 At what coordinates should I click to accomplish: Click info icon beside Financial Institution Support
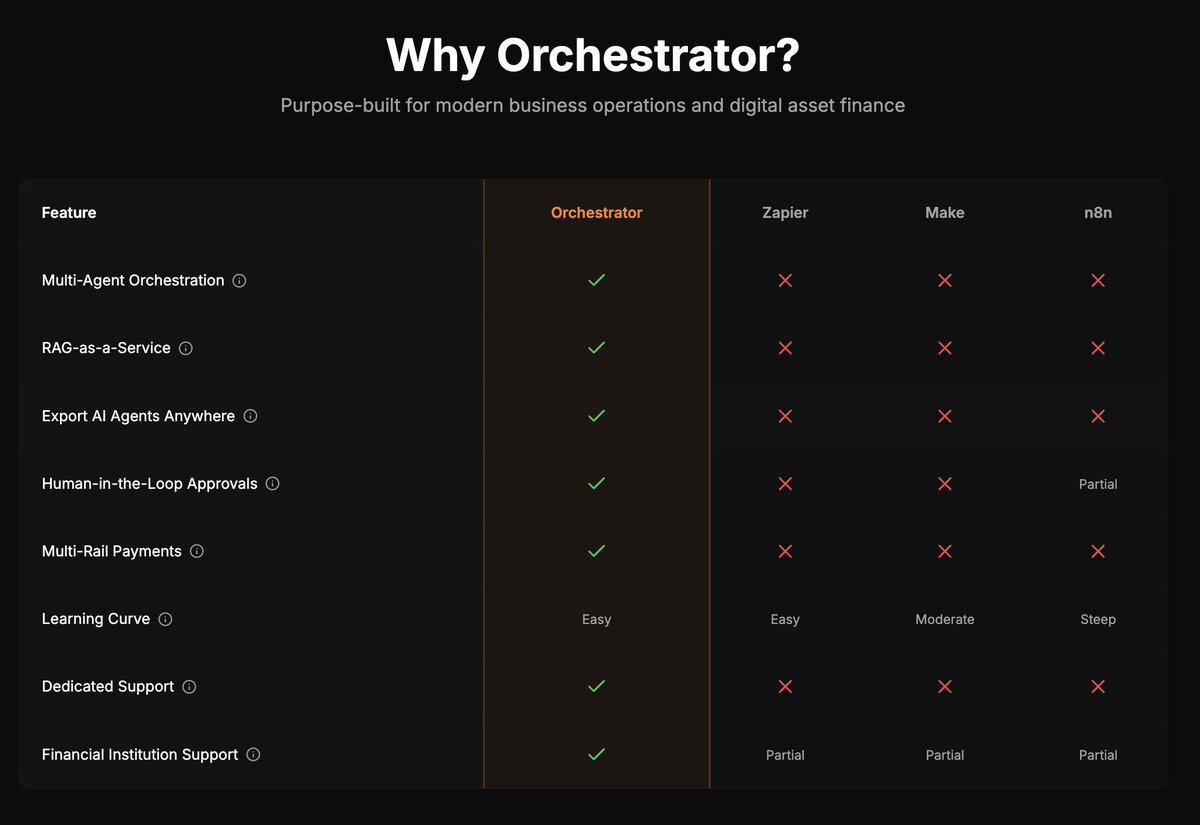tap(253, 755)
